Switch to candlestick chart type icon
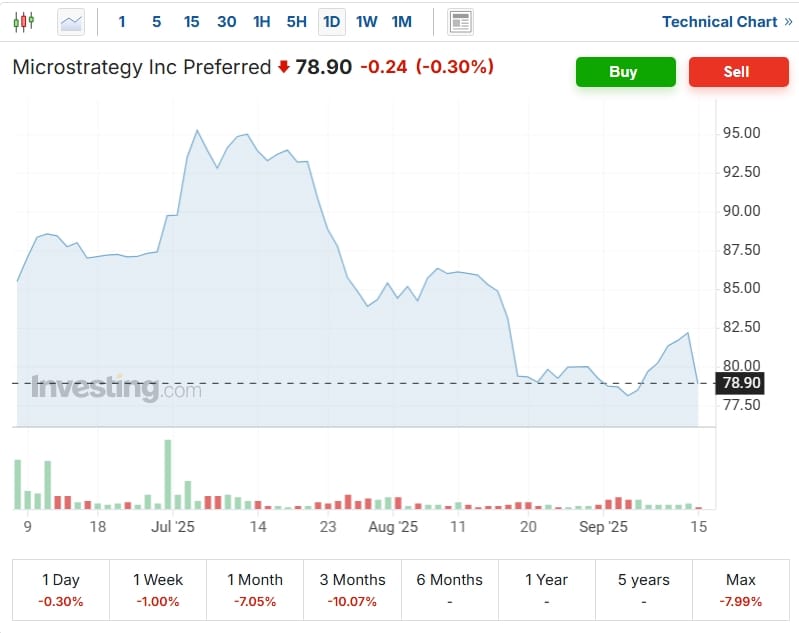 pyautogui.click(x=24, y=22)
